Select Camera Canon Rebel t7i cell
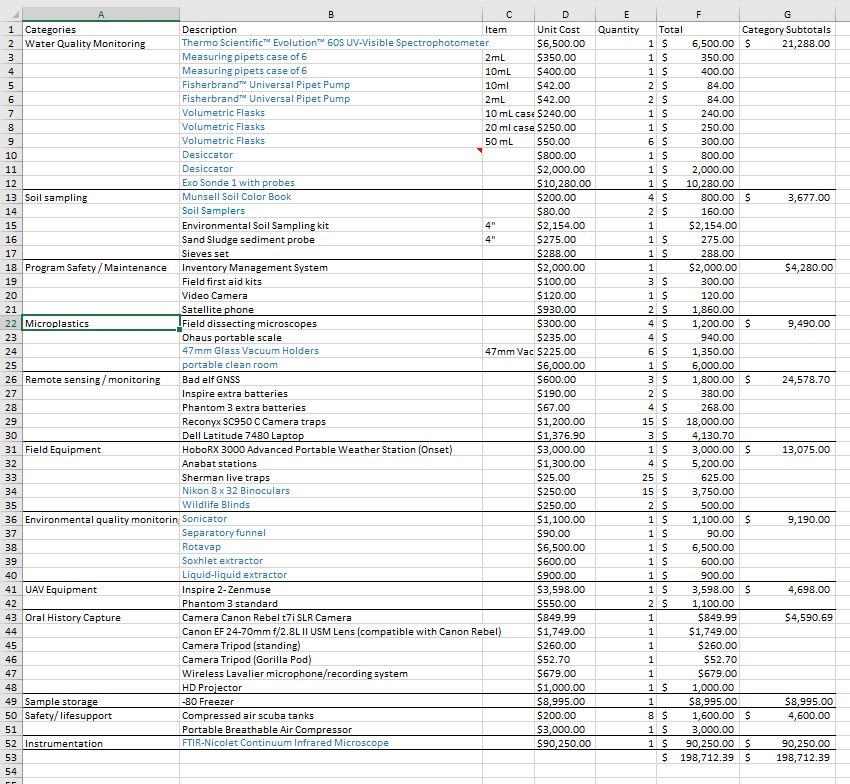The height and width of the screenshot is (784, 850). (x=331, y=618)
